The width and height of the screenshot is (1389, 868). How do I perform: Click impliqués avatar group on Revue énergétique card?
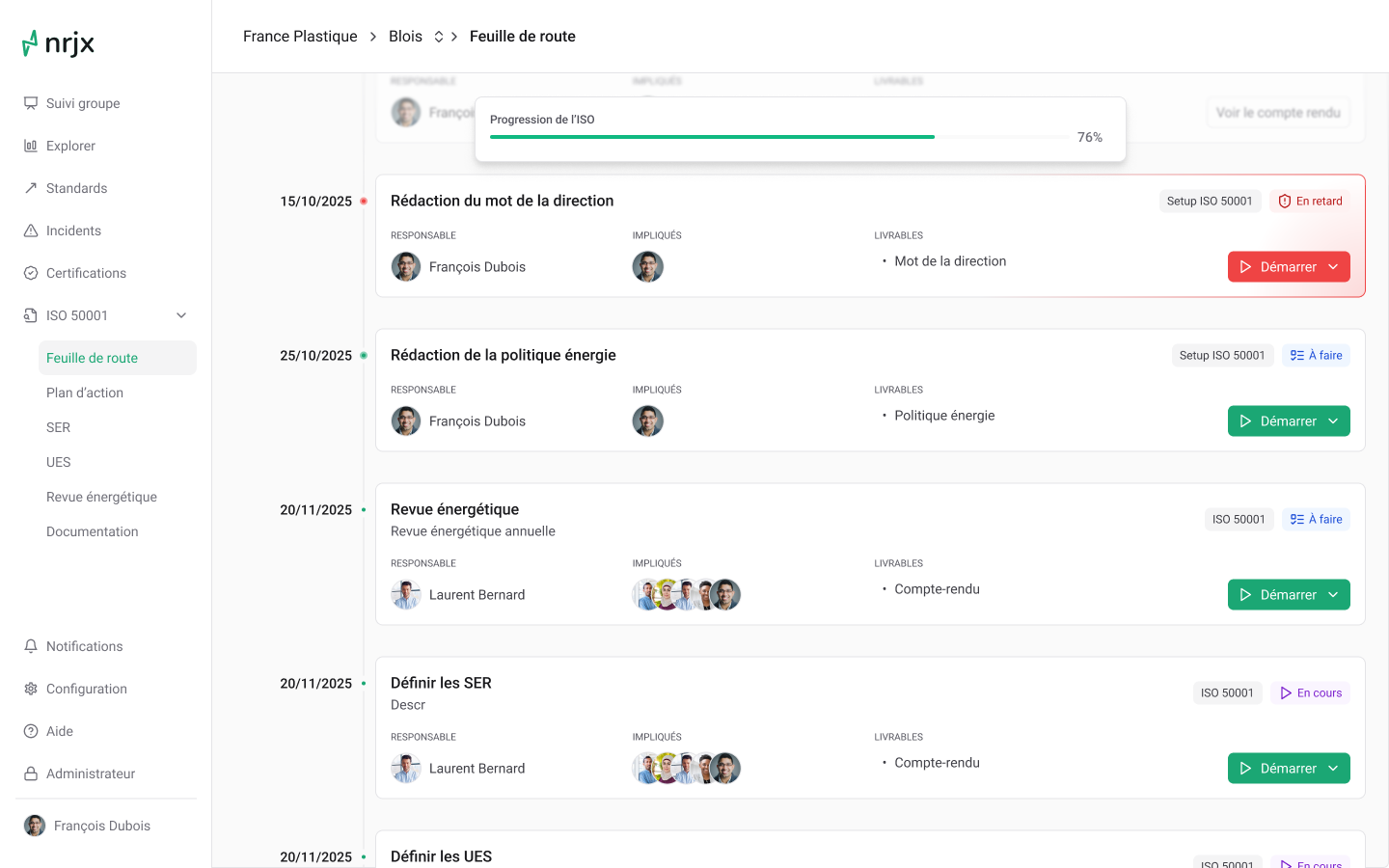(x=687, y=595)
